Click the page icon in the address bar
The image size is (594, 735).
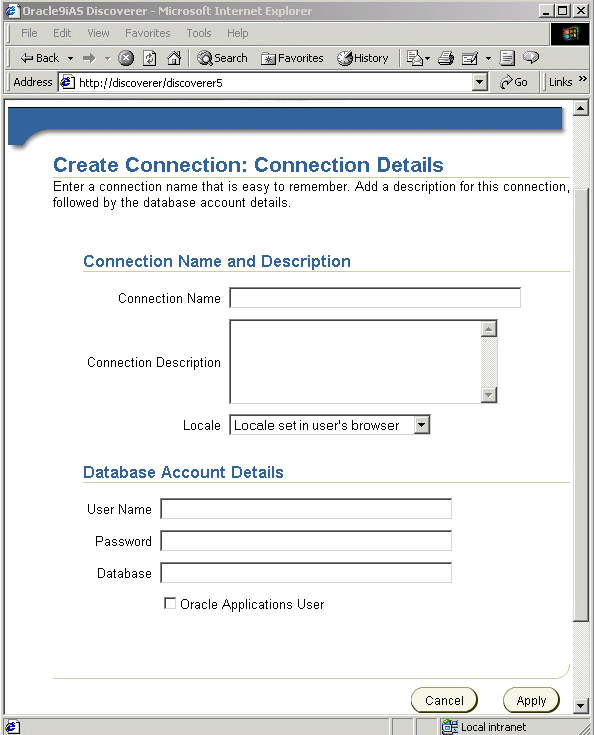(68, 82)
